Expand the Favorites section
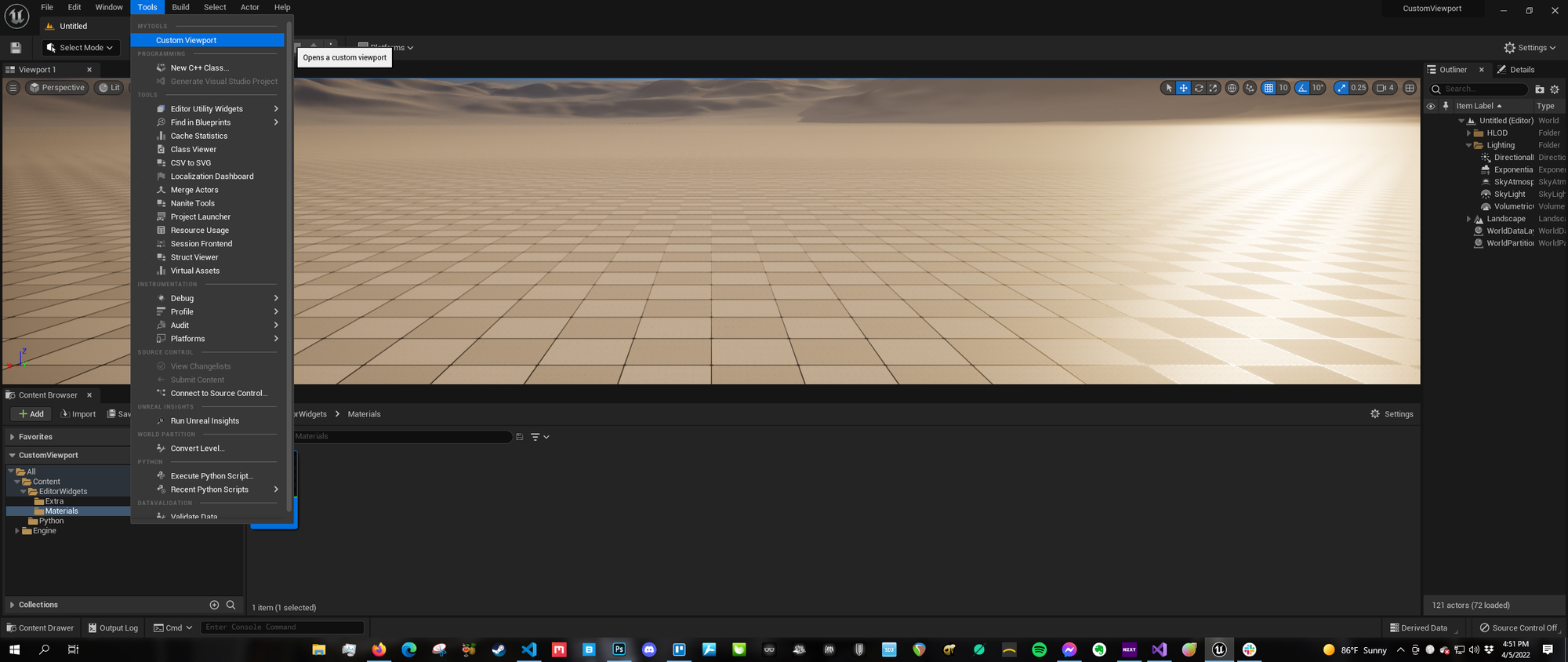The height and width of the screenshot is (662, 1568). [x=13, y=437]
